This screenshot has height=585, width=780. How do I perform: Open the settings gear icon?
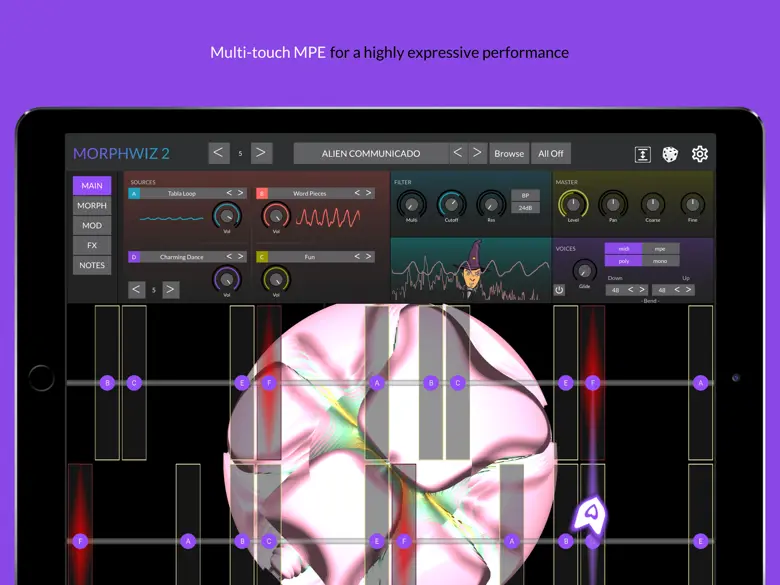699,154
